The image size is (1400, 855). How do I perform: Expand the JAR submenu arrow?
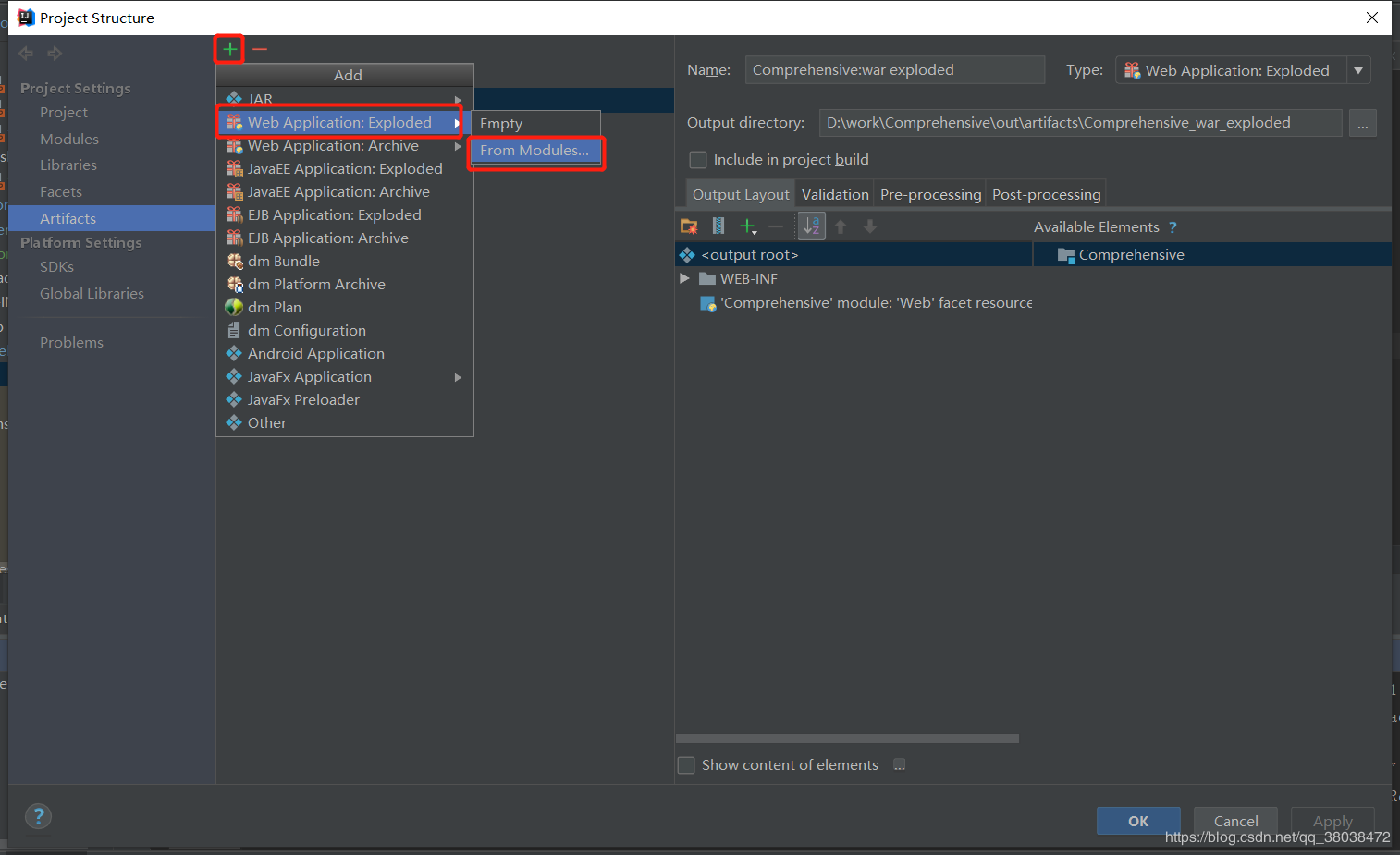(x=458, y=99)
